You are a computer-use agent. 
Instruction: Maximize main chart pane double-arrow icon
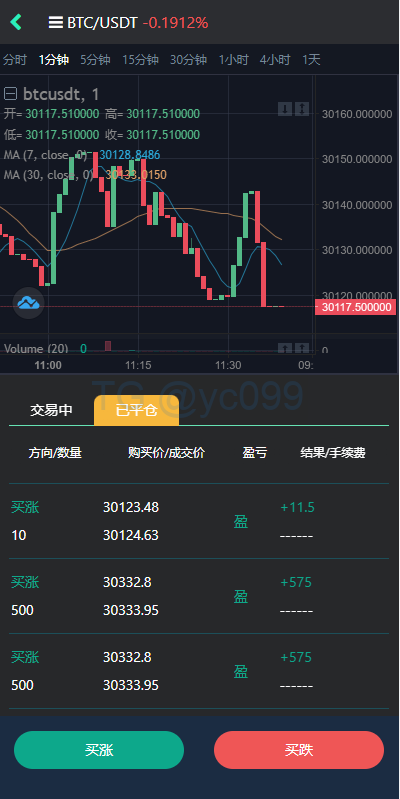(302, 109)
